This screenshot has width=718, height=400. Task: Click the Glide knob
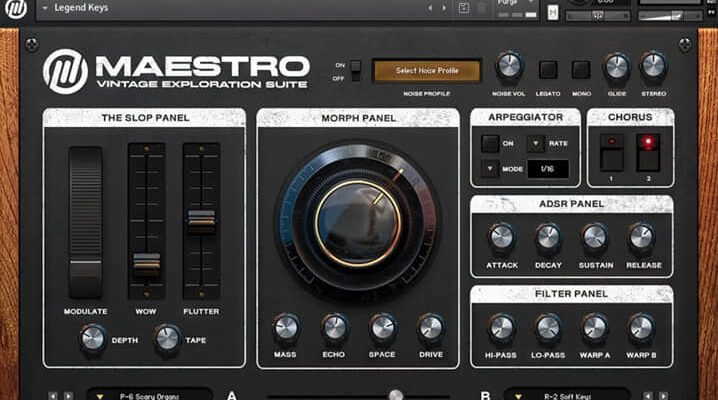pos(617,68)
